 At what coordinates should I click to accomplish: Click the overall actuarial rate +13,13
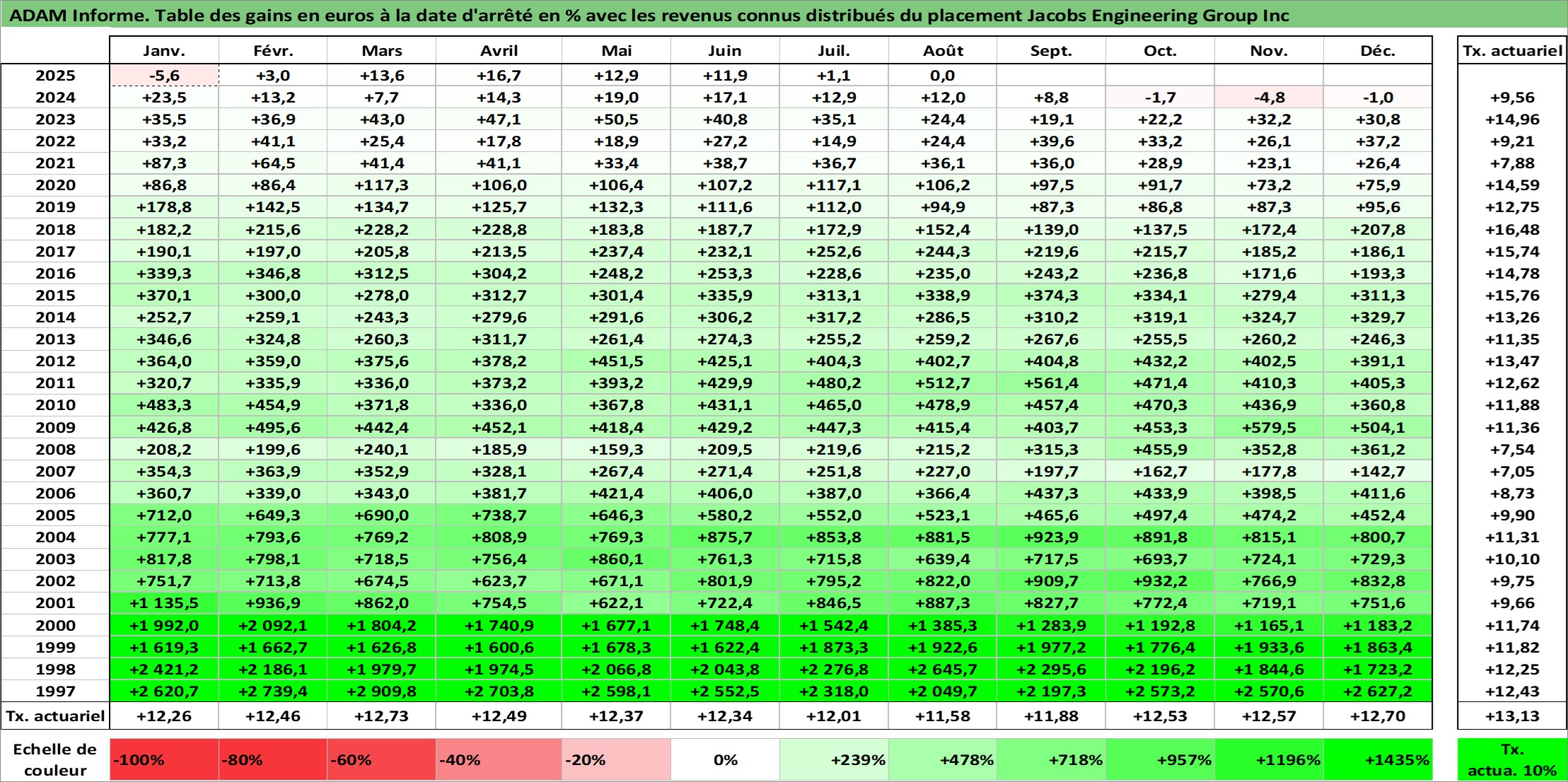tap(1512, 716)
